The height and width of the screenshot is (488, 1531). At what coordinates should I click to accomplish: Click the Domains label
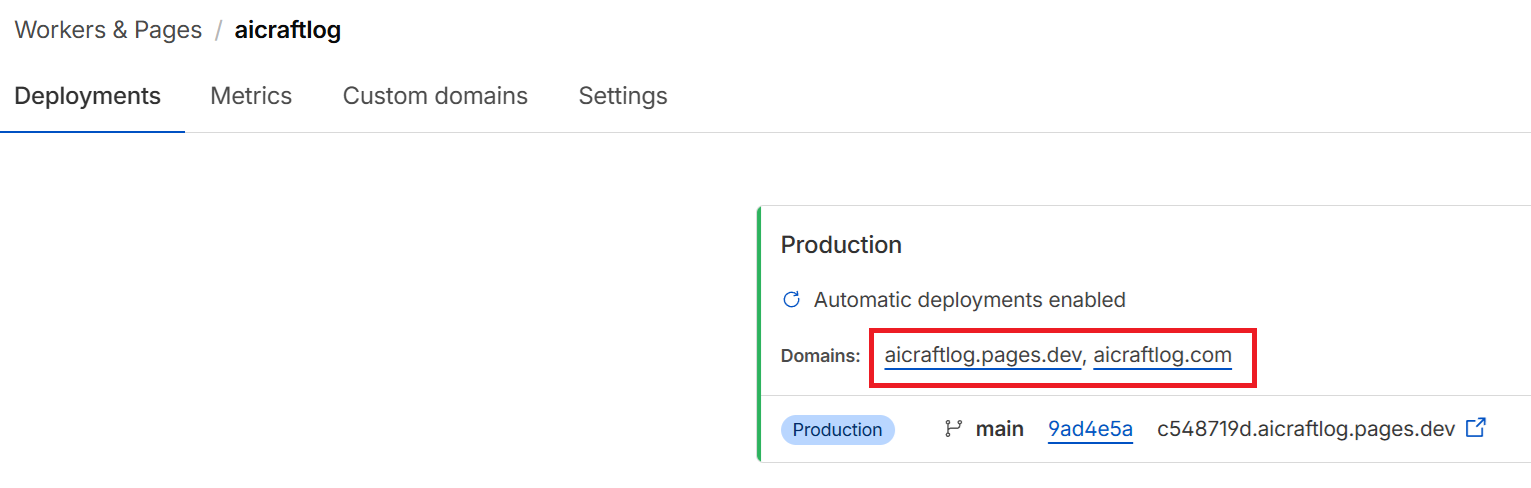click(x=820, y=356)
